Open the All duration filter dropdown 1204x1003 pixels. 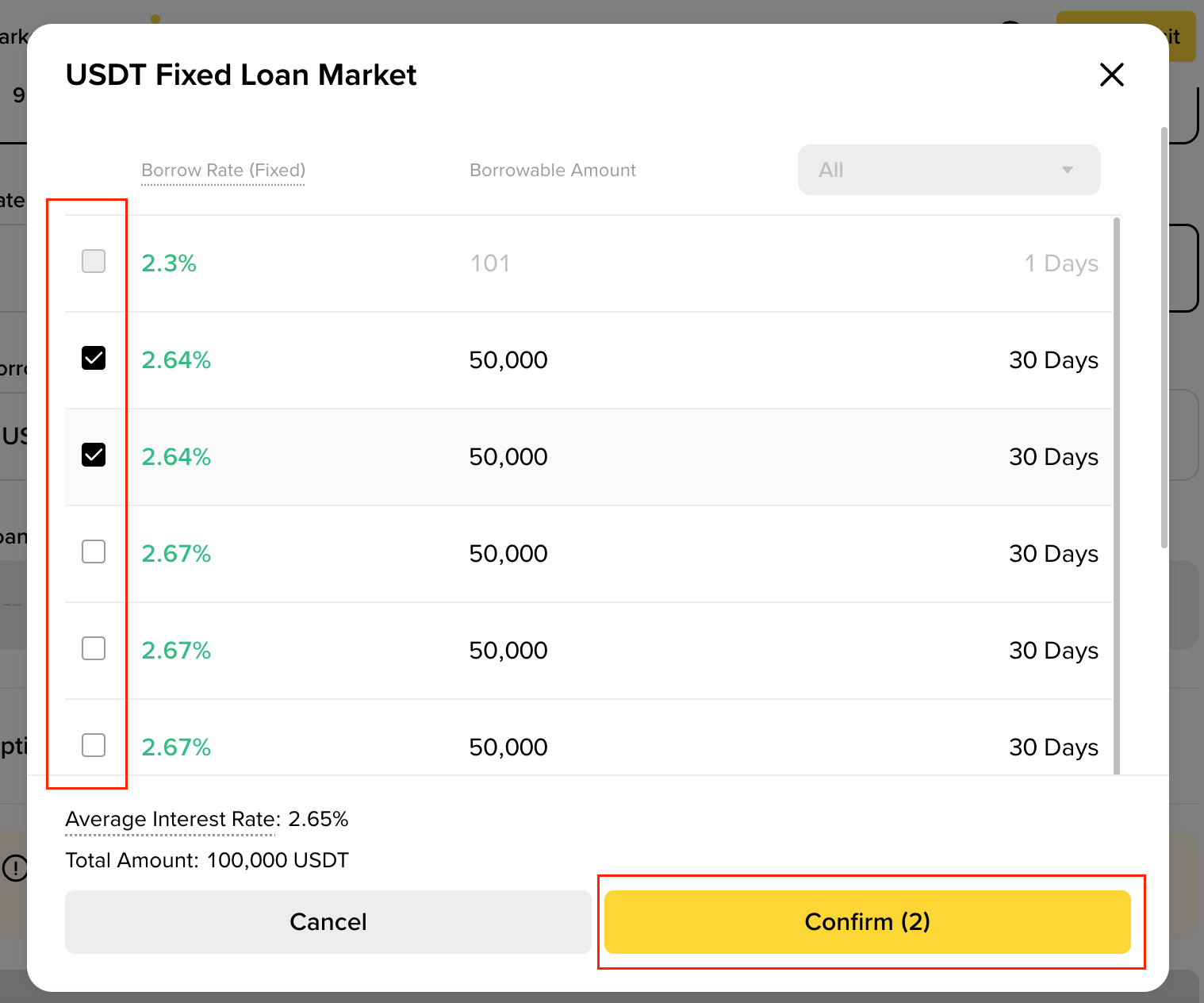948,170
